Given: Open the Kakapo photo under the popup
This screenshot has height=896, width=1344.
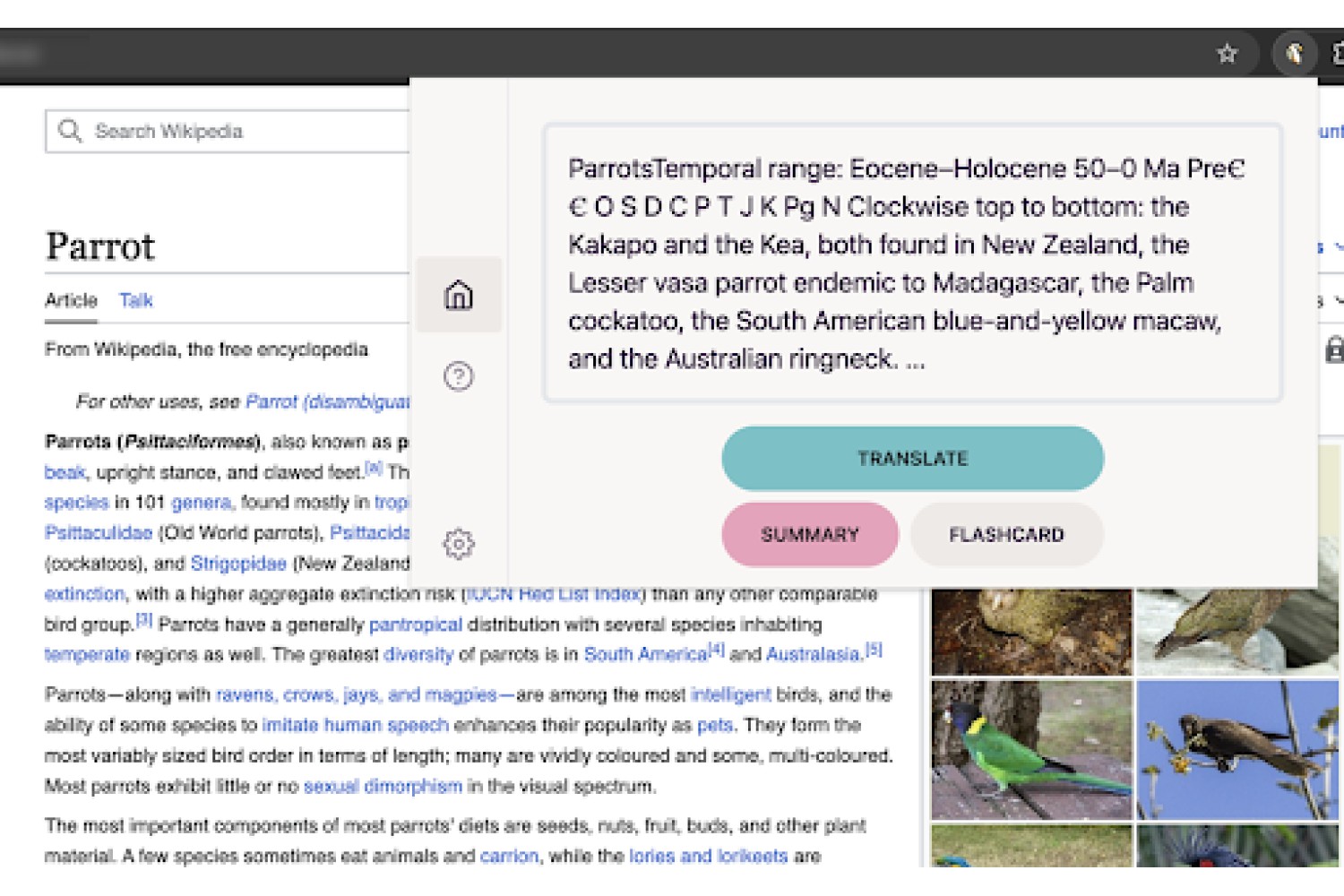Looking at the screenshot, I should pyautogui.click(x=1032, y=632).
